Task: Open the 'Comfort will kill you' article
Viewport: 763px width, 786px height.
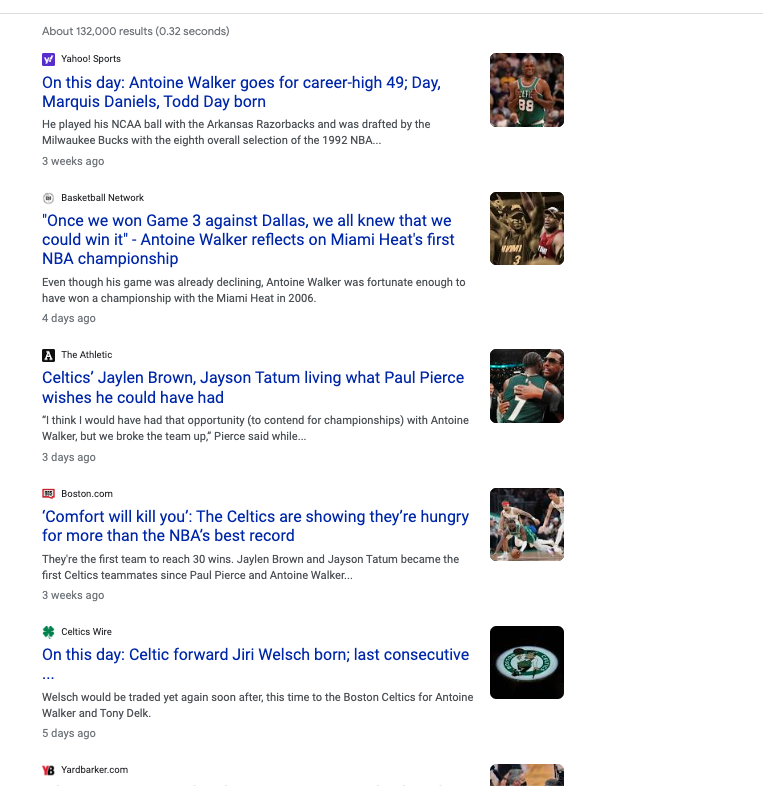Action: point(256,526)
